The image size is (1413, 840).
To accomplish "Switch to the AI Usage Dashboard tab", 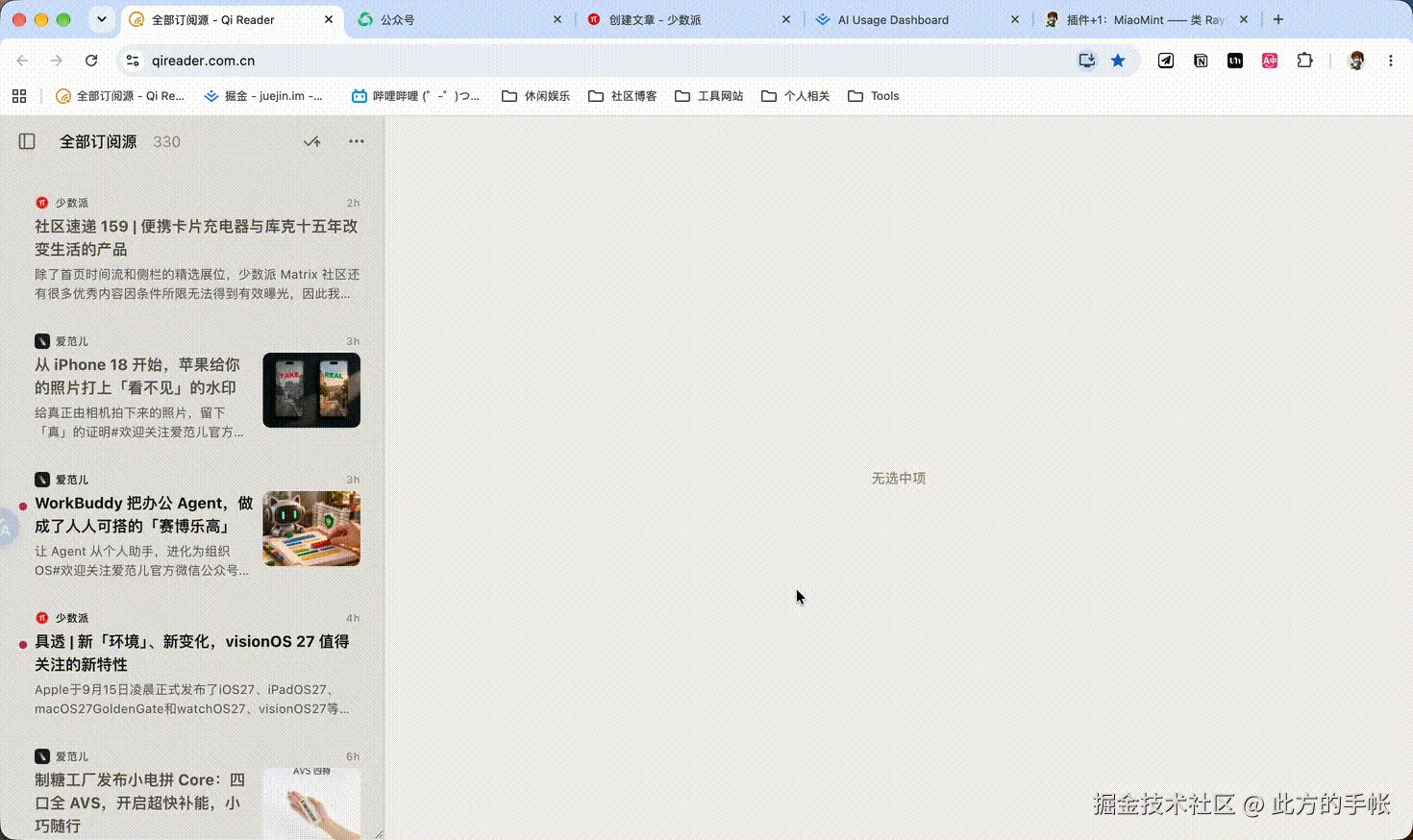I will 918,19.
